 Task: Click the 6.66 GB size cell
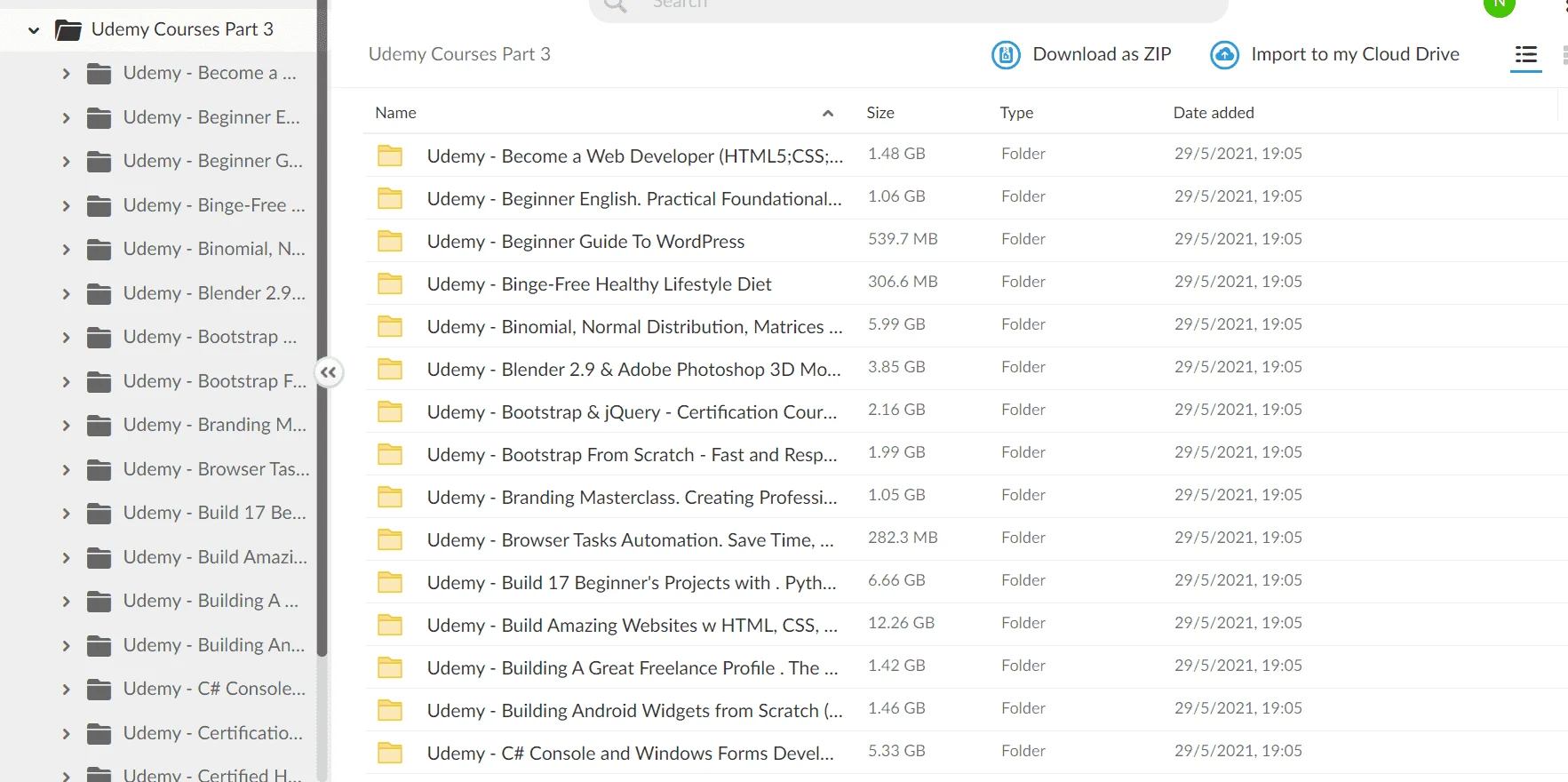click(896, 580)
